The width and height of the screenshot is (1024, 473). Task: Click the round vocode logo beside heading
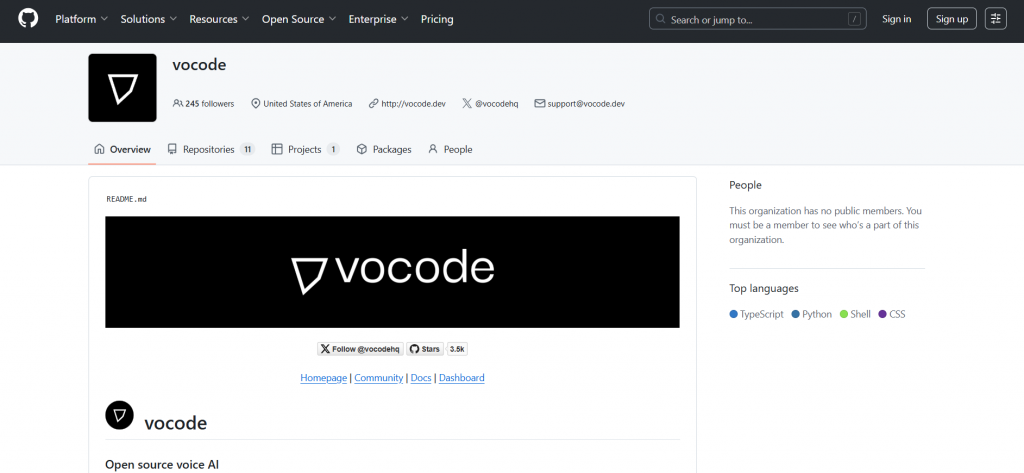pos(120,416)
